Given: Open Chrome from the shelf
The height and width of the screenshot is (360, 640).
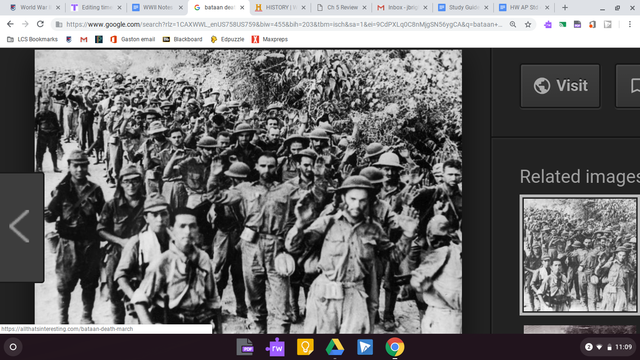Looking at the screenshot, I should pyautogui.click(x=395, y=347).
